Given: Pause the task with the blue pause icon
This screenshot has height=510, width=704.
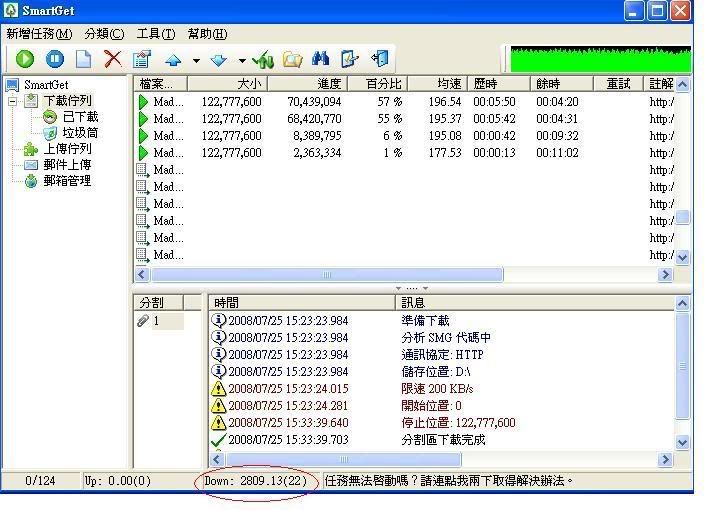Looking at the screenshot, I should (55, 59).
